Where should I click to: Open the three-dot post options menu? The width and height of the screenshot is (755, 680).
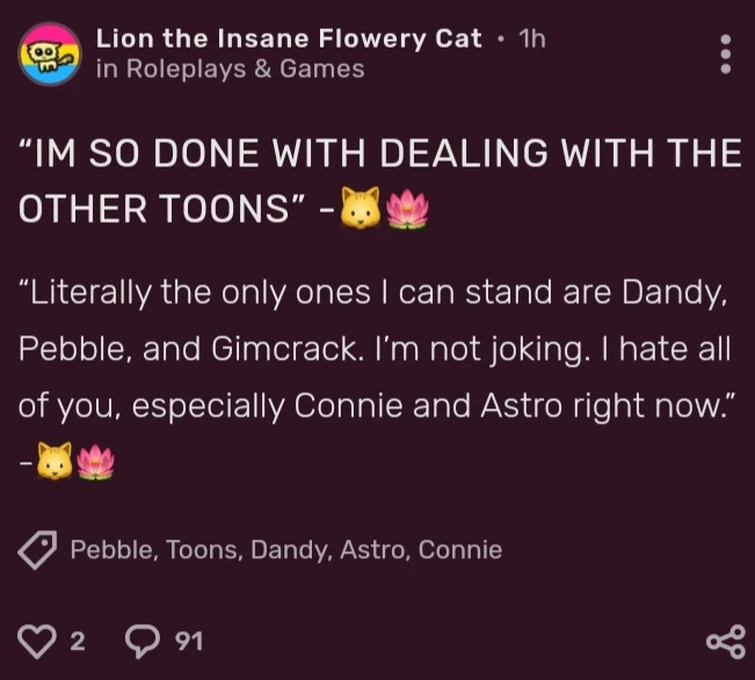click(726, 54)
